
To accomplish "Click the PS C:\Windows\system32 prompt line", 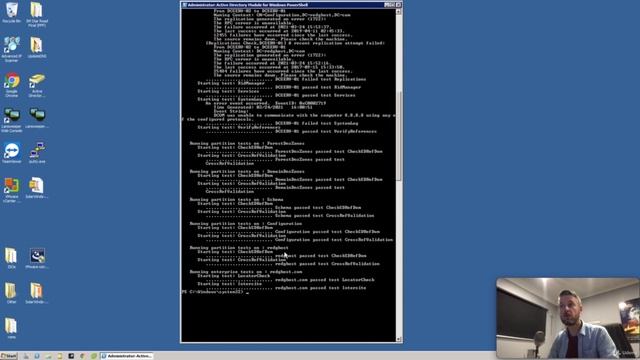I will [x=215, y=292].
